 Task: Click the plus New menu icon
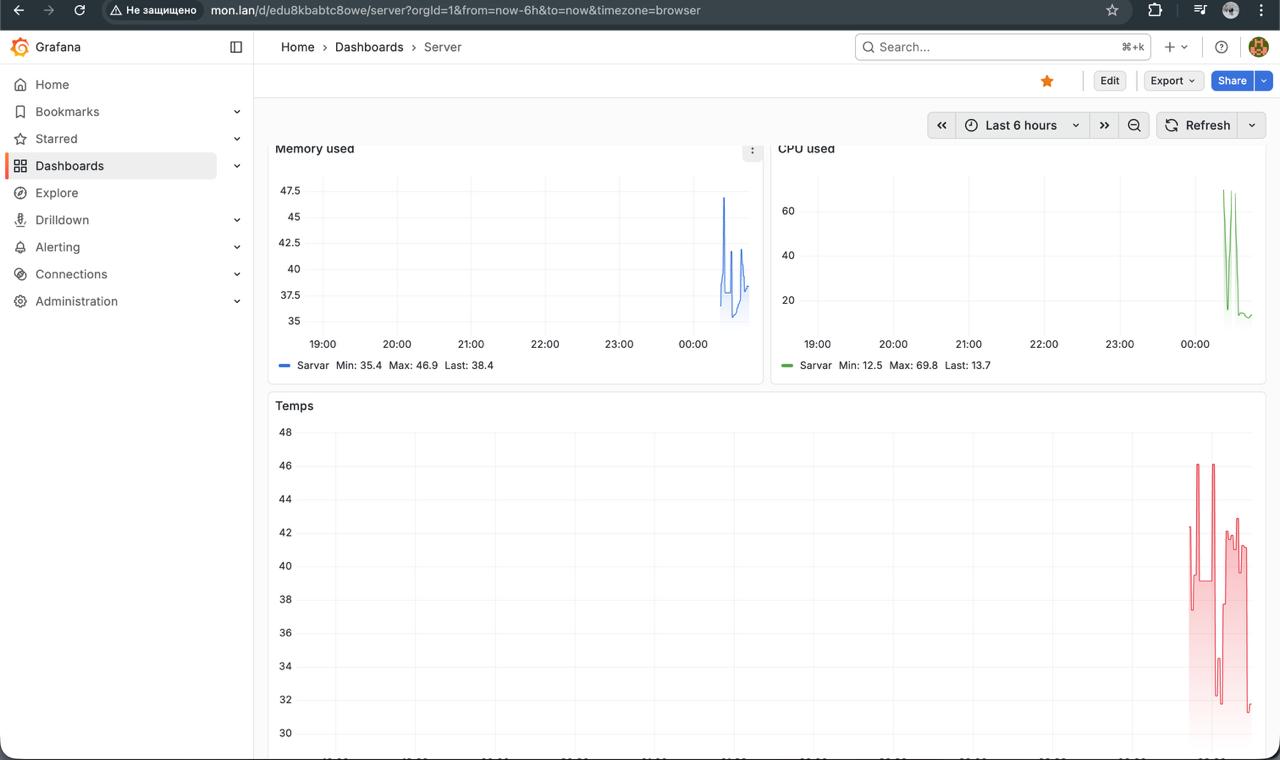click(x=1175, y=47)
